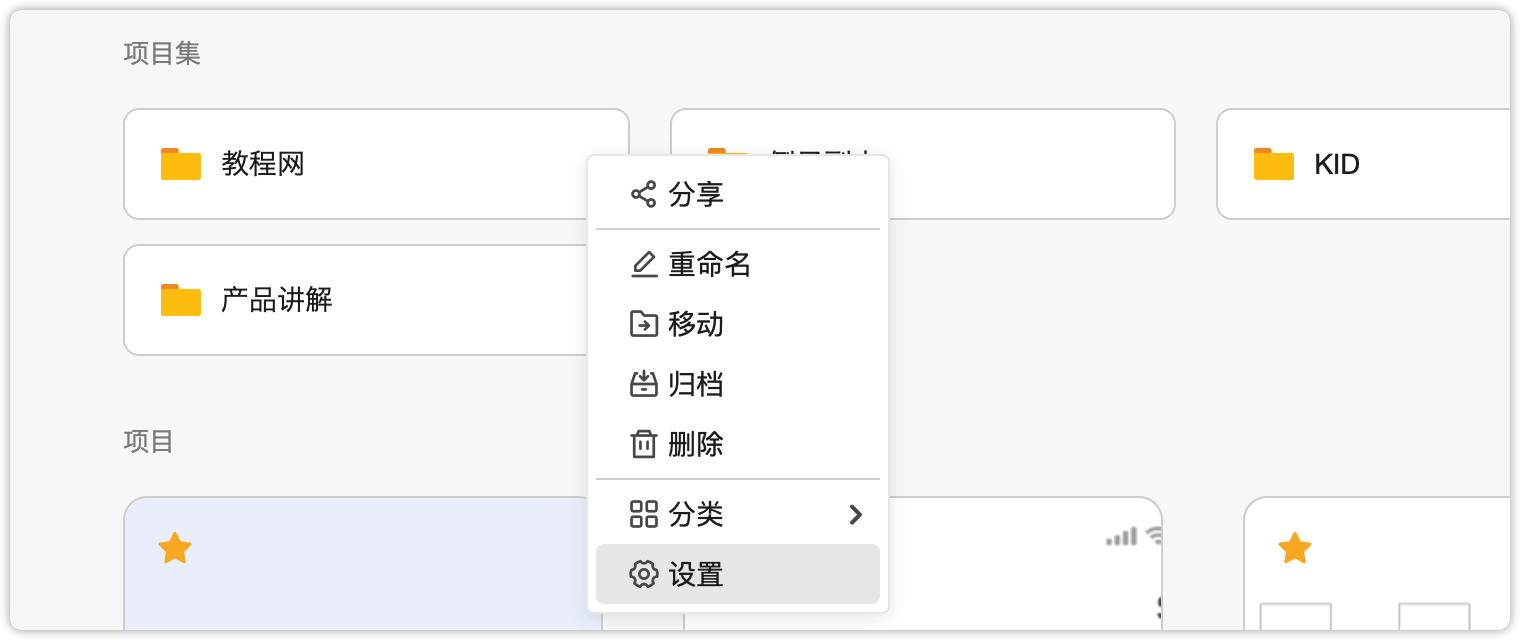Click the category grid icon

643,514
